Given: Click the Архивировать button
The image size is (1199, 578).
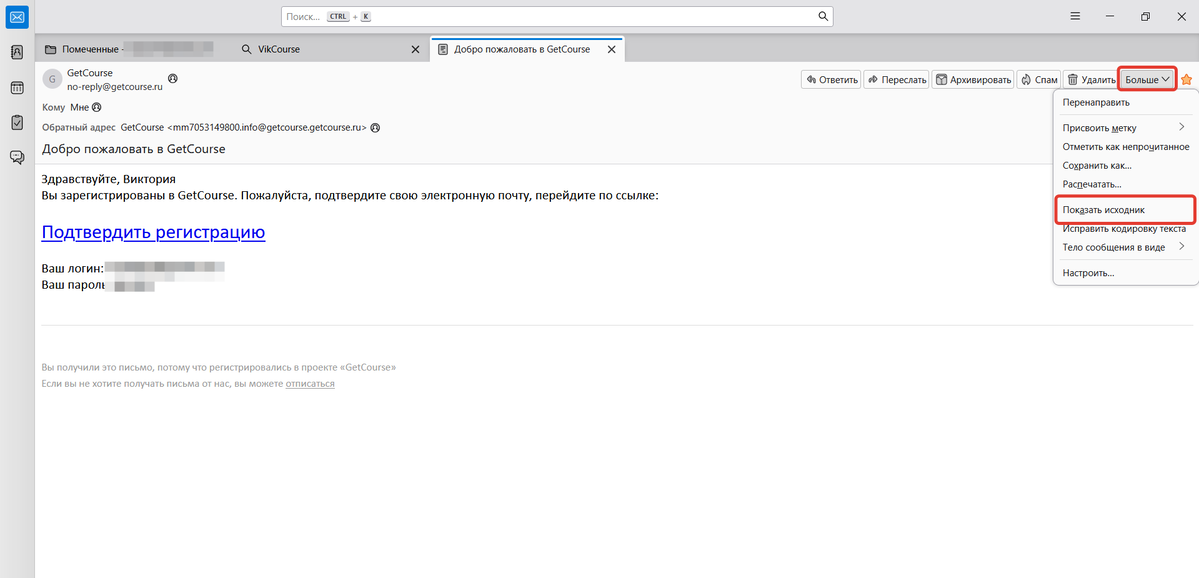Looking at the screenshot, I should click(973, 80).
